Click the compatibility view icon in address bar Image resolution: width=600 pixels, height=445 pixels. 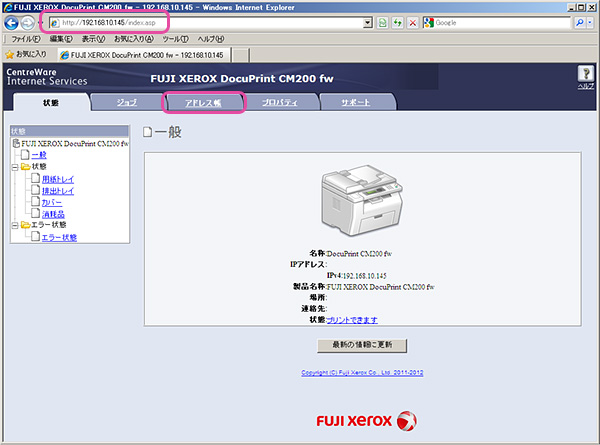383,22
